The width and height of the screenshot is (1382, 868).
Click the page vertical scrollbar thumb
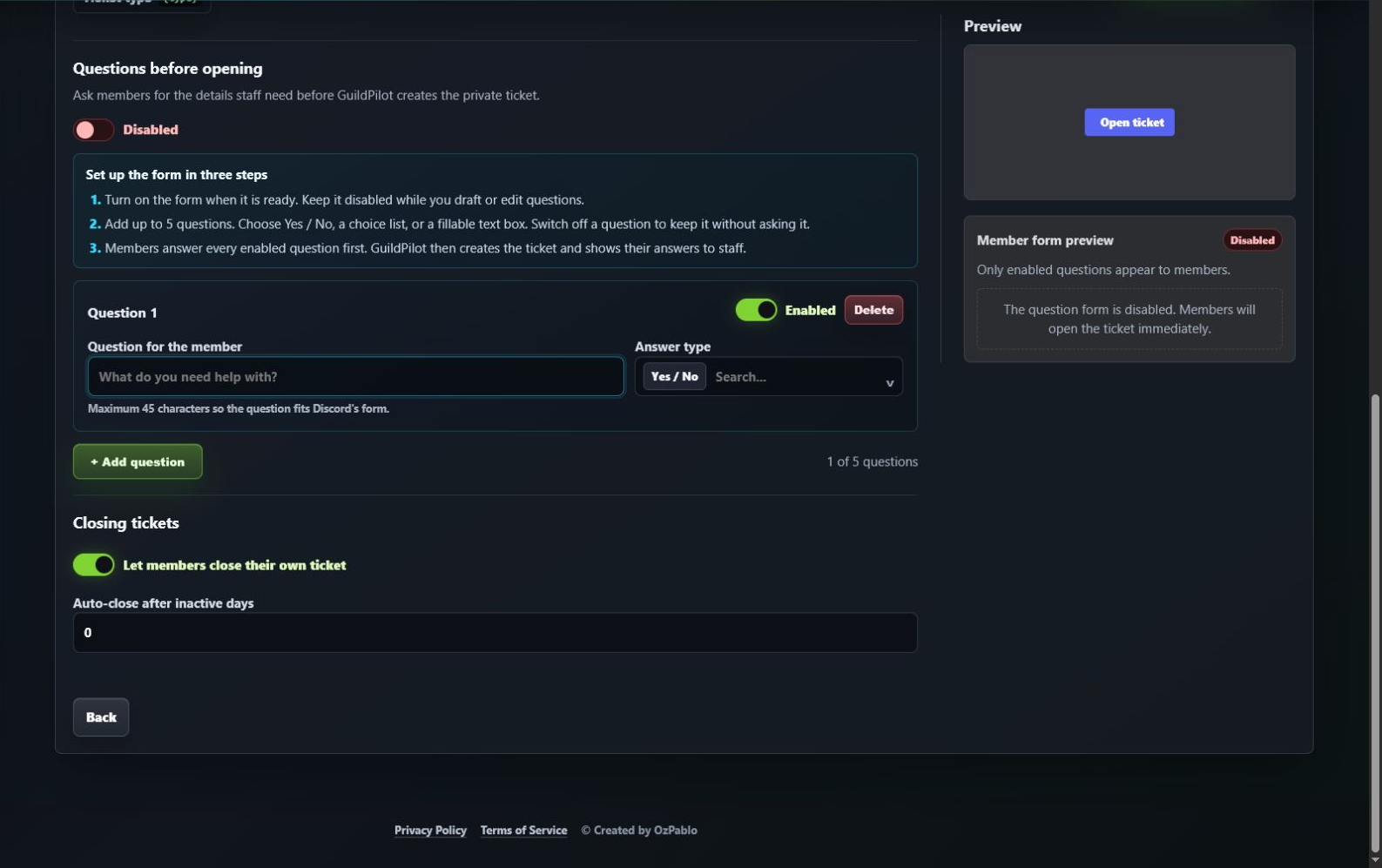pyautogui.click(x=1375, y=623)
